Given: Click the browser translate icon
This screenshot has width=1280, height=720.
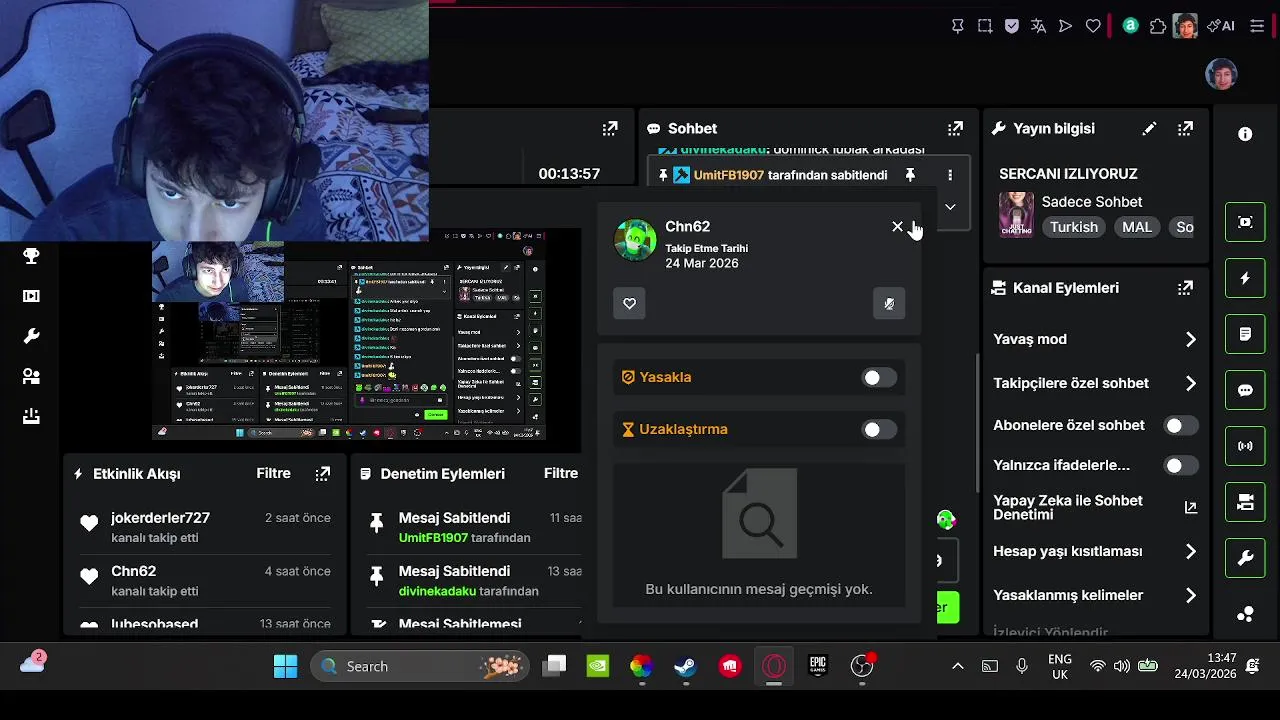Looking at the screenshot, I should [x=1039, y=26].
